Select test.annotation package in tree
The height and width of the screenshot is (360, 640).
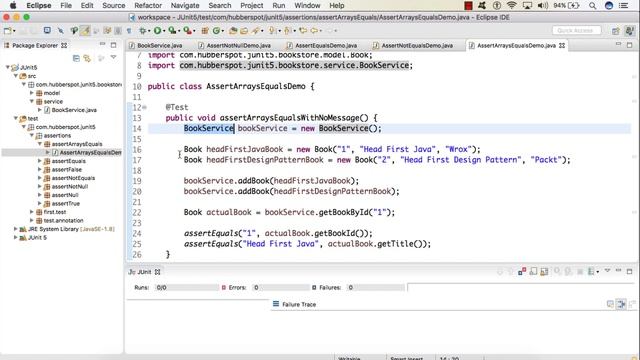click(63, 220)
